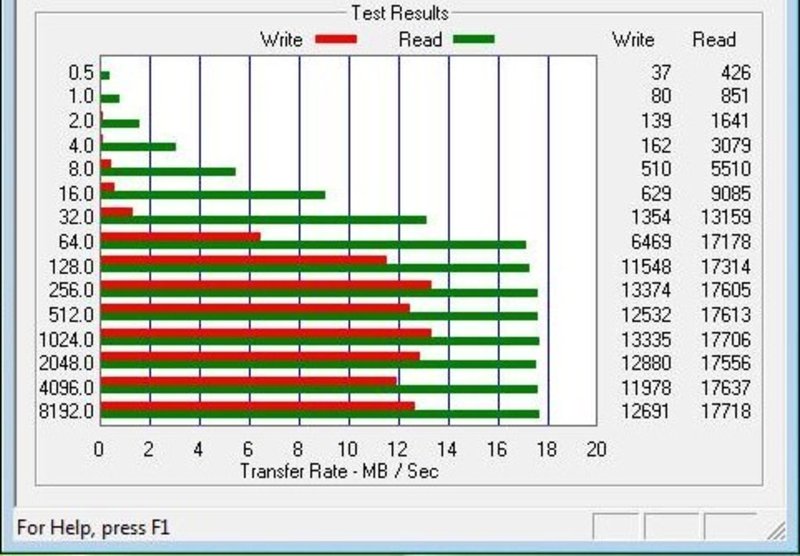Click the read value '1641'
The height and width of the screenshot is (556, 800).
coord(731,121)
